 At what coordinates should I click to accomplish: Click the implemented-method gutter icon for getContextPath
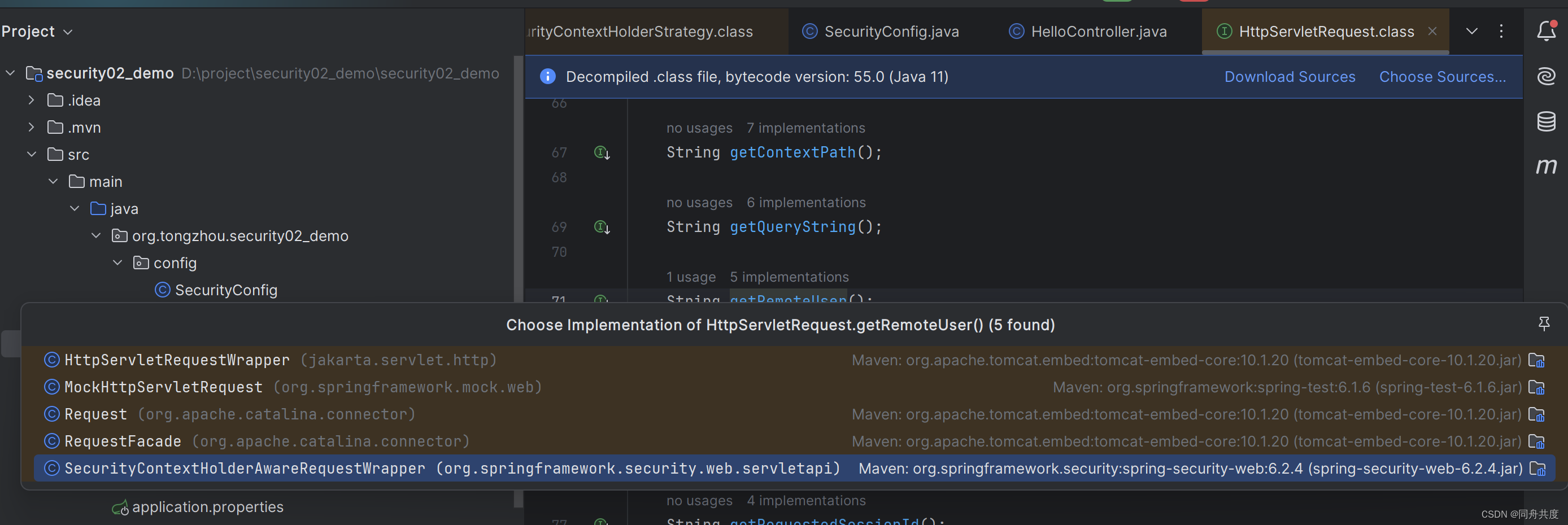coord(602,152)
